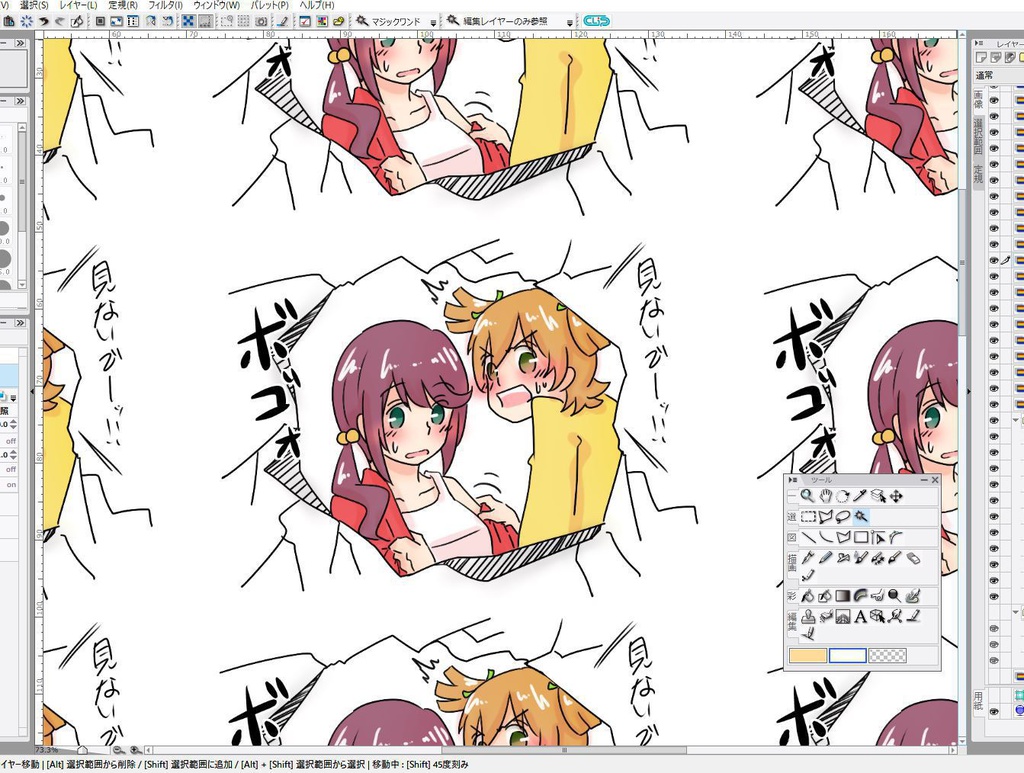This screenshot has height=773, width=1024.
Task: Pick the orange foreground color swatch
Action: coord(808,655)
